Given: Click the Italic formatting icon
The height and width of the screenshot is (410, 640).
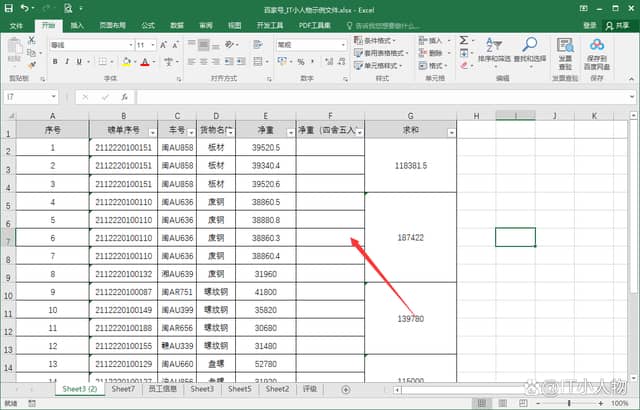Looking at the screenshot, I should pyautogui.click(x=68, y=61).
